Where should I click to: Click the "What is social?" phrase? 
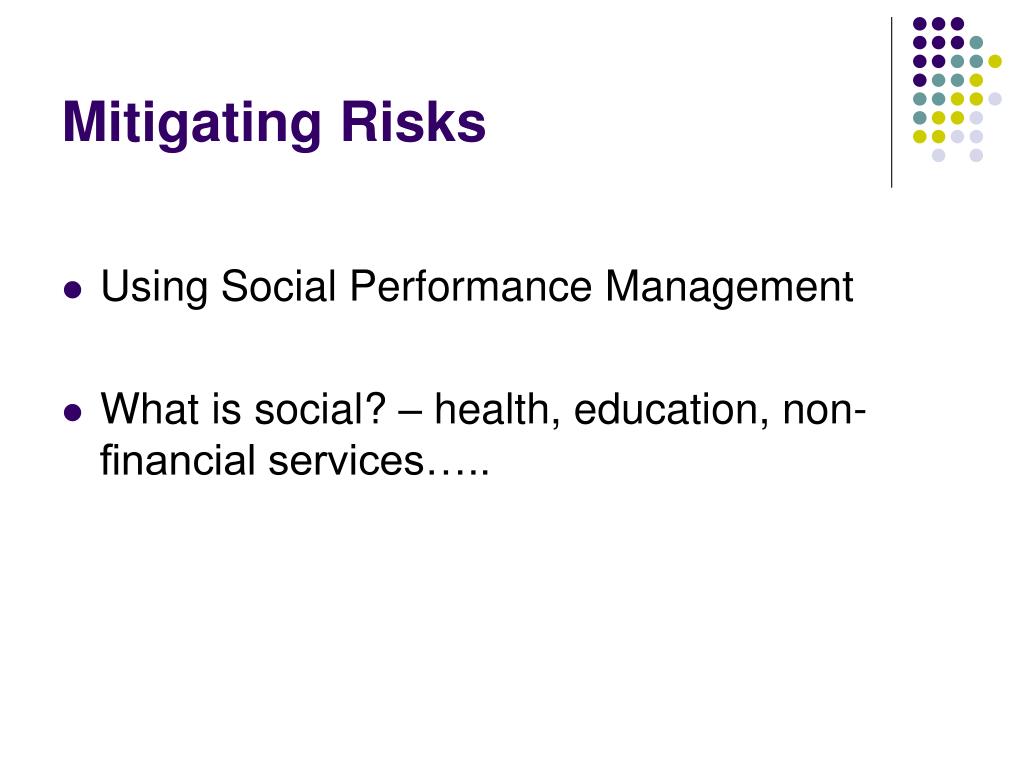(x=243, y=409)
